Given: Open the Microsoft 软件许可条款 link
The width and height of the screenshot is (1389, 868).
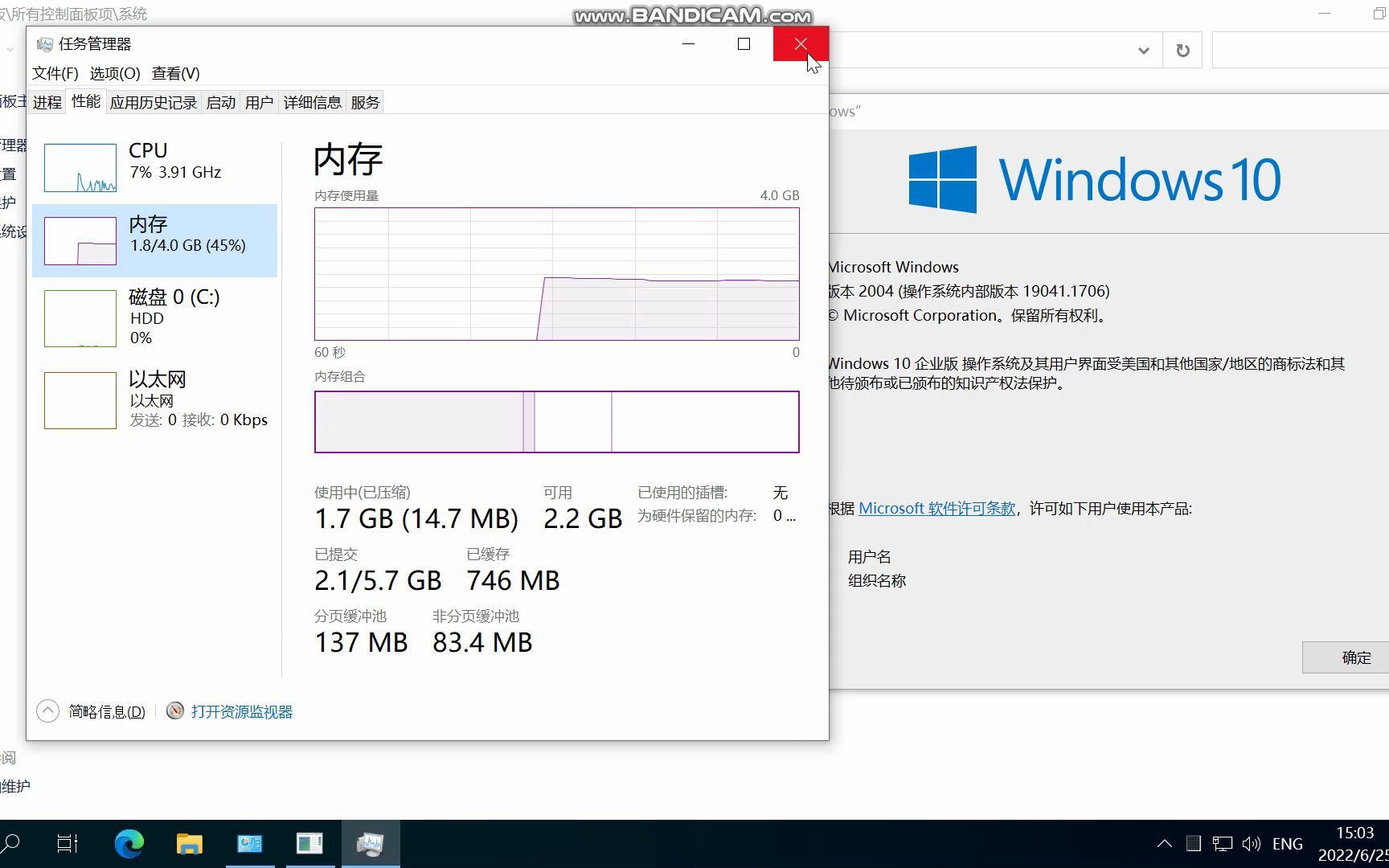Looking at the screenshot, I should [x=936, y=508].
